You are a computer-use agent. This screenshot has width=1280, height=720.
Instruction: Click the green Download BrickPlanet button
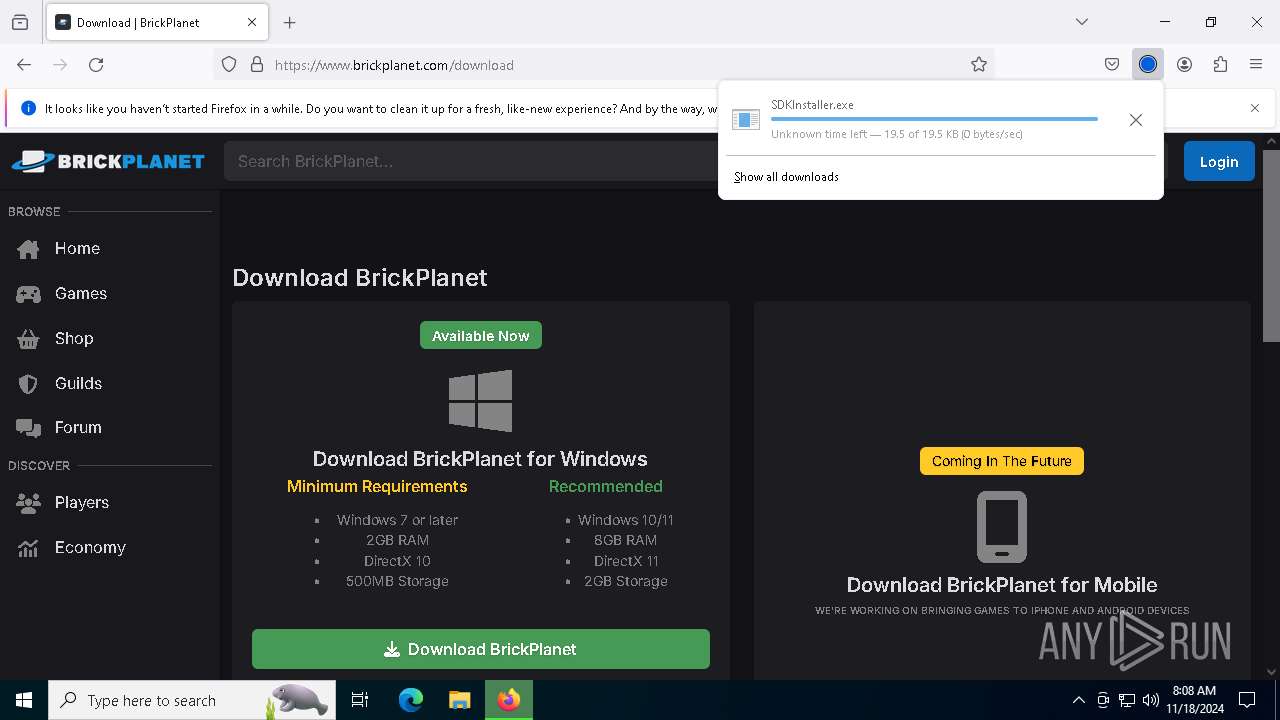pyautogui.click(x=481, y=649)
